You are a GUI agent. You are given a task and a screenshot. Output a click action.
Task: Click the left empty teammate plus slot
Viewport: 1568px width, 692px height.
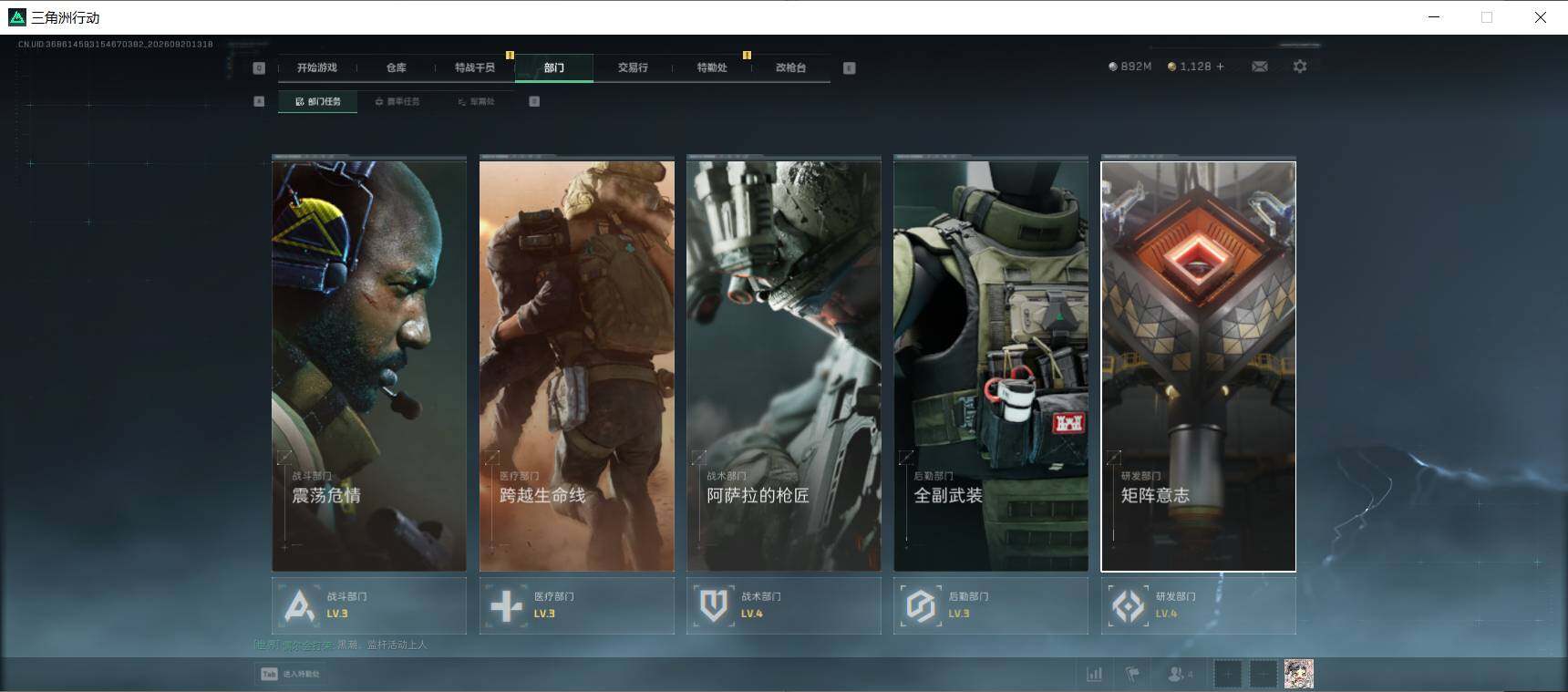click(x=1228, y=674)
